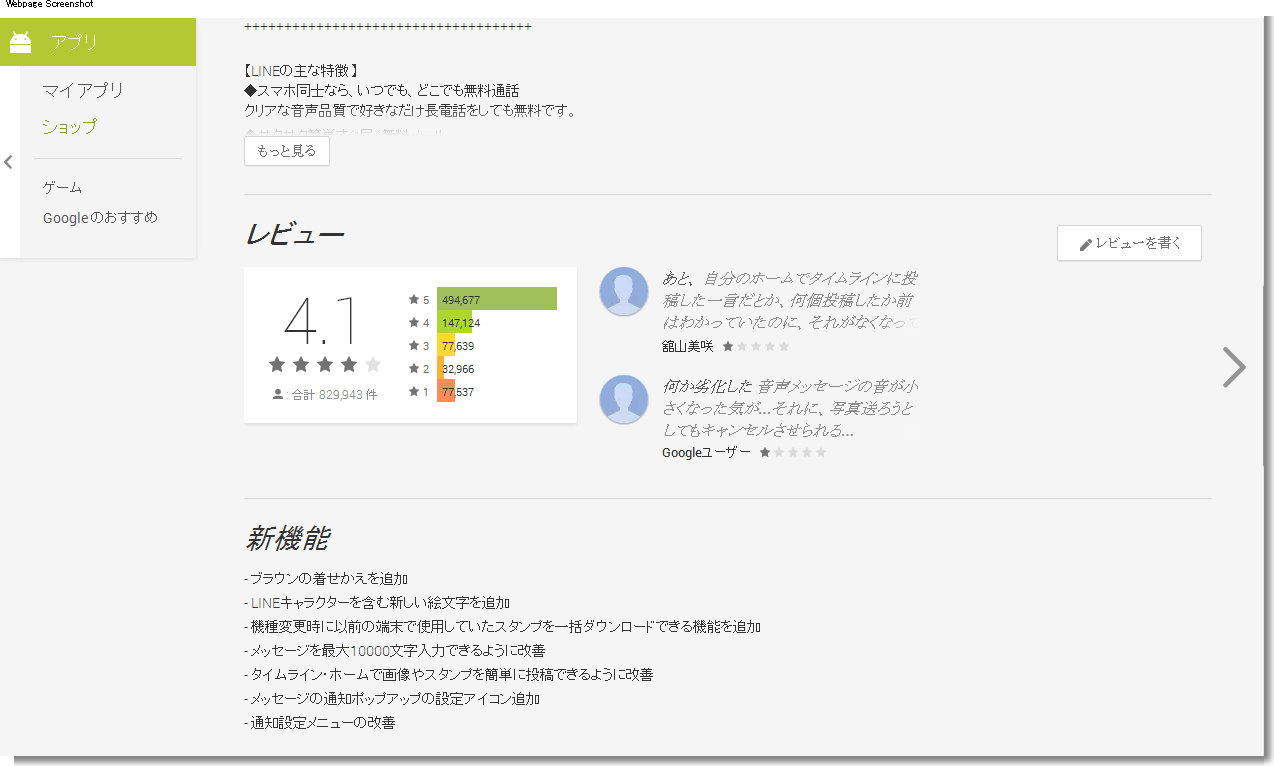The width and height of the screenshot is (1274, 766).
Task: Click the avatar beside the あと、自分のホームで review
Action: point(624,292)
